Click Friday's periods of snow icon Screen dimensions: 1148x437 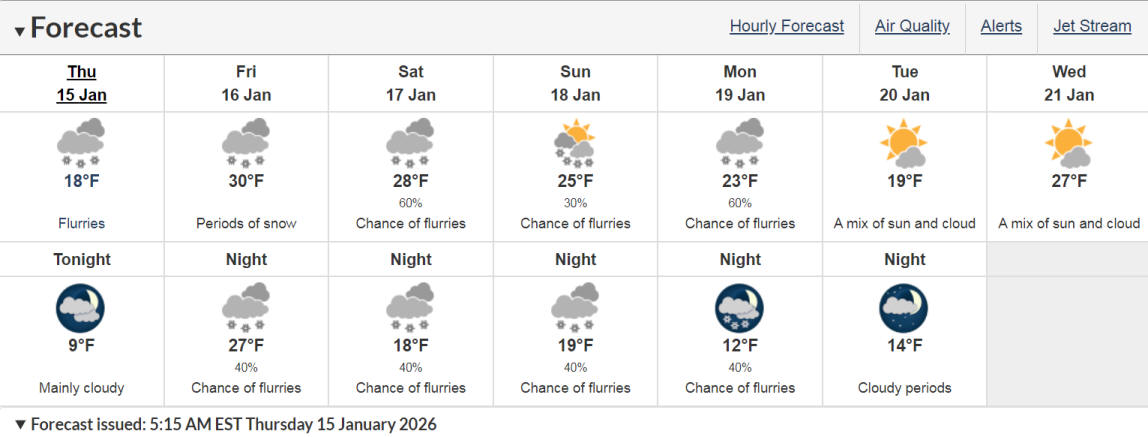[x=246, y=143]
